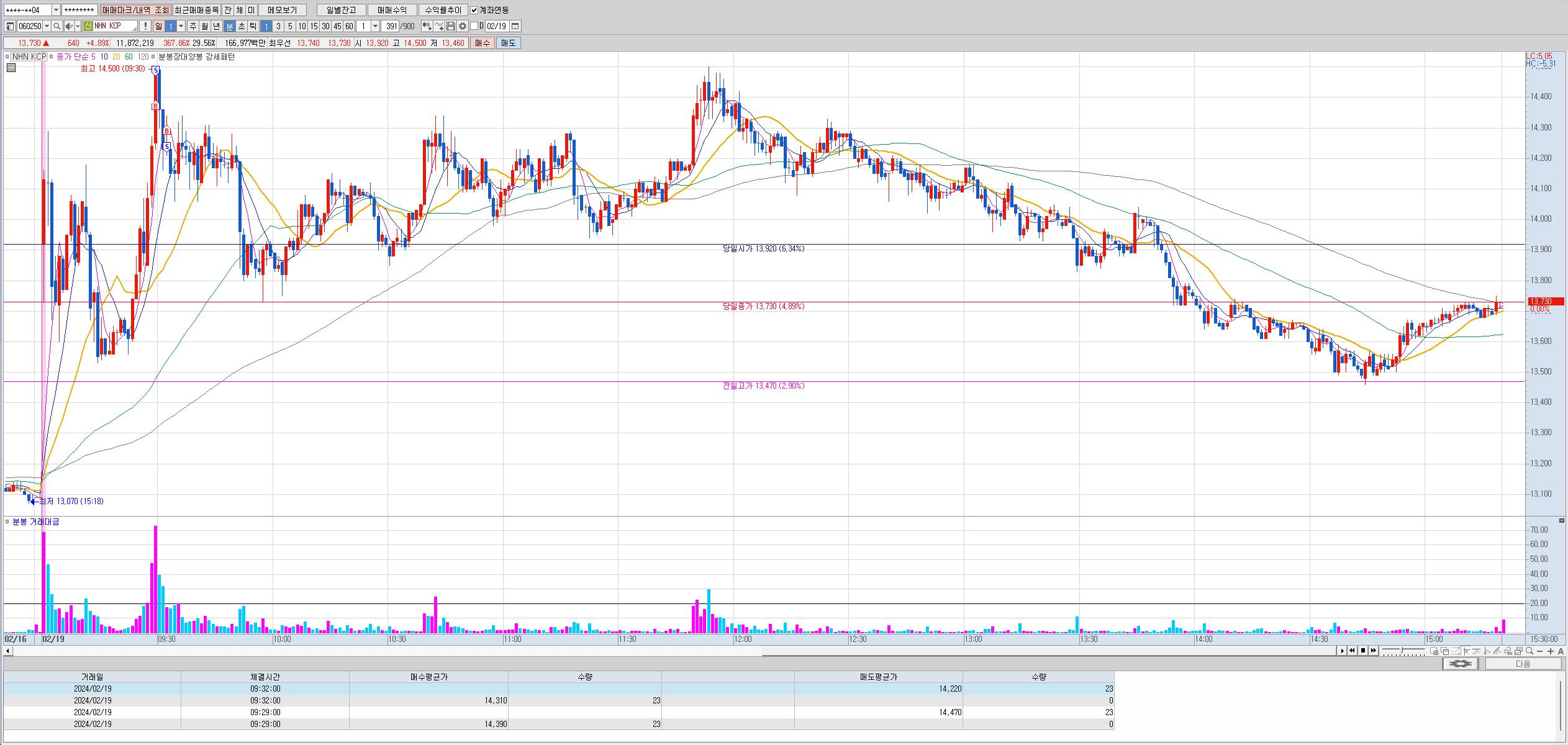Open the calendar date picker icon
The width and height of the screenshot is (1568, 745).
tap(515, 26)
